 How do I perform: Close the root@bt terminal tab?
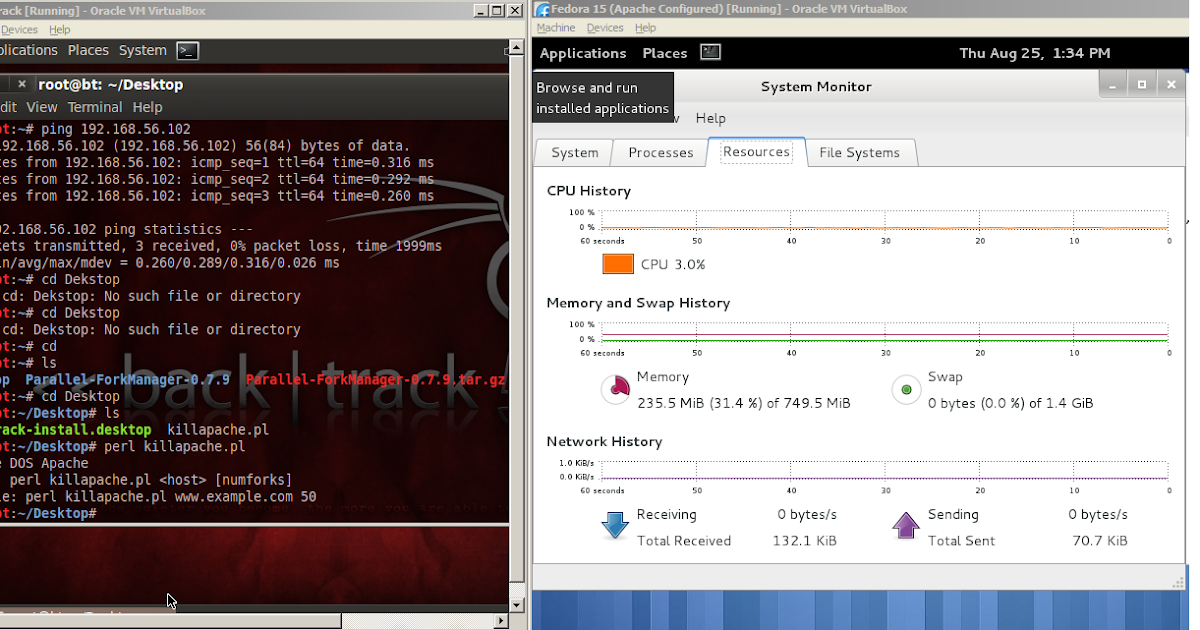(22, 84)
